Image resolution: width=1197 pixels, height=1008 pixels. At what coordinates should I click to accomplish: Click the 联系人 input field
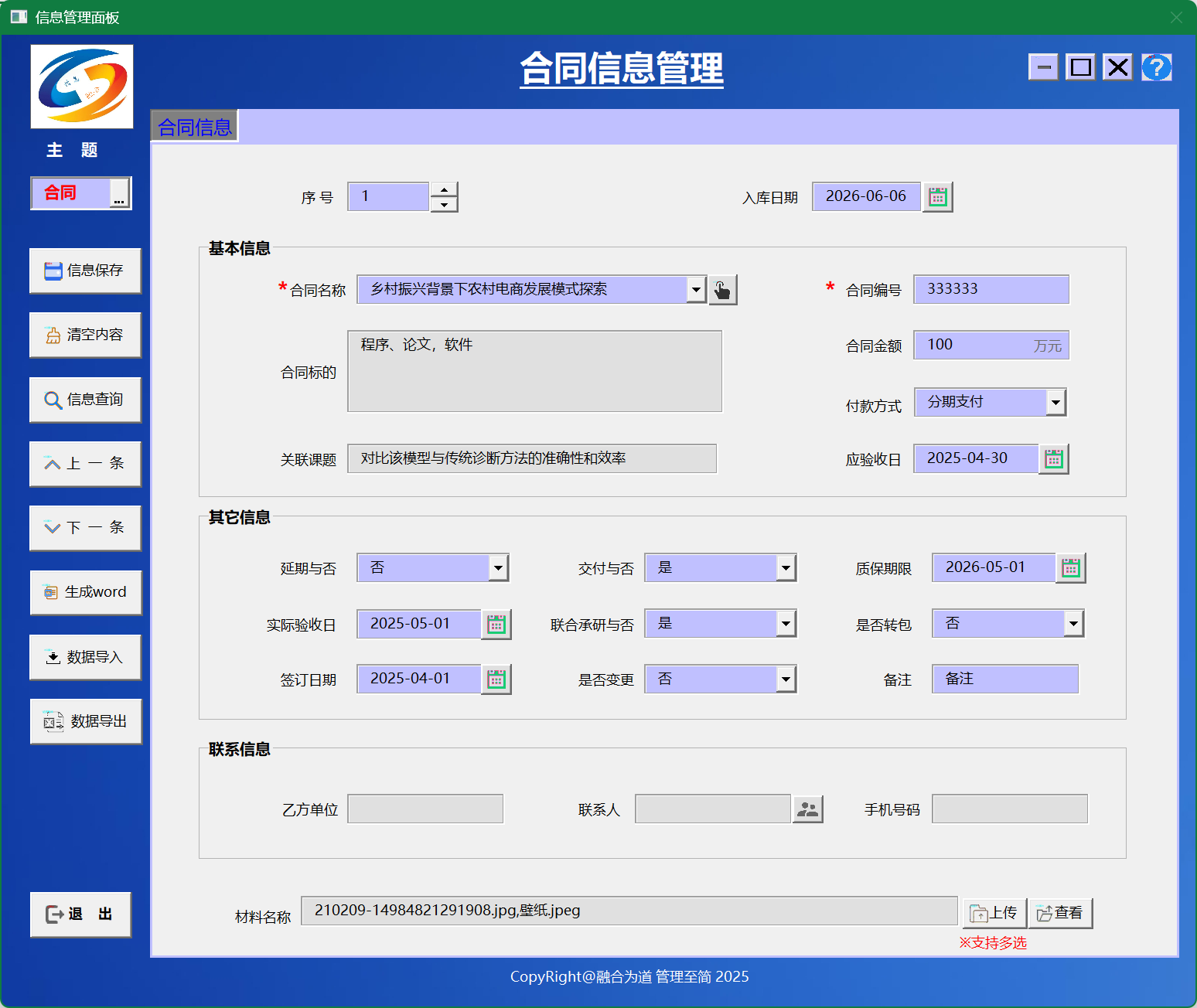click(x=713, y=809)
